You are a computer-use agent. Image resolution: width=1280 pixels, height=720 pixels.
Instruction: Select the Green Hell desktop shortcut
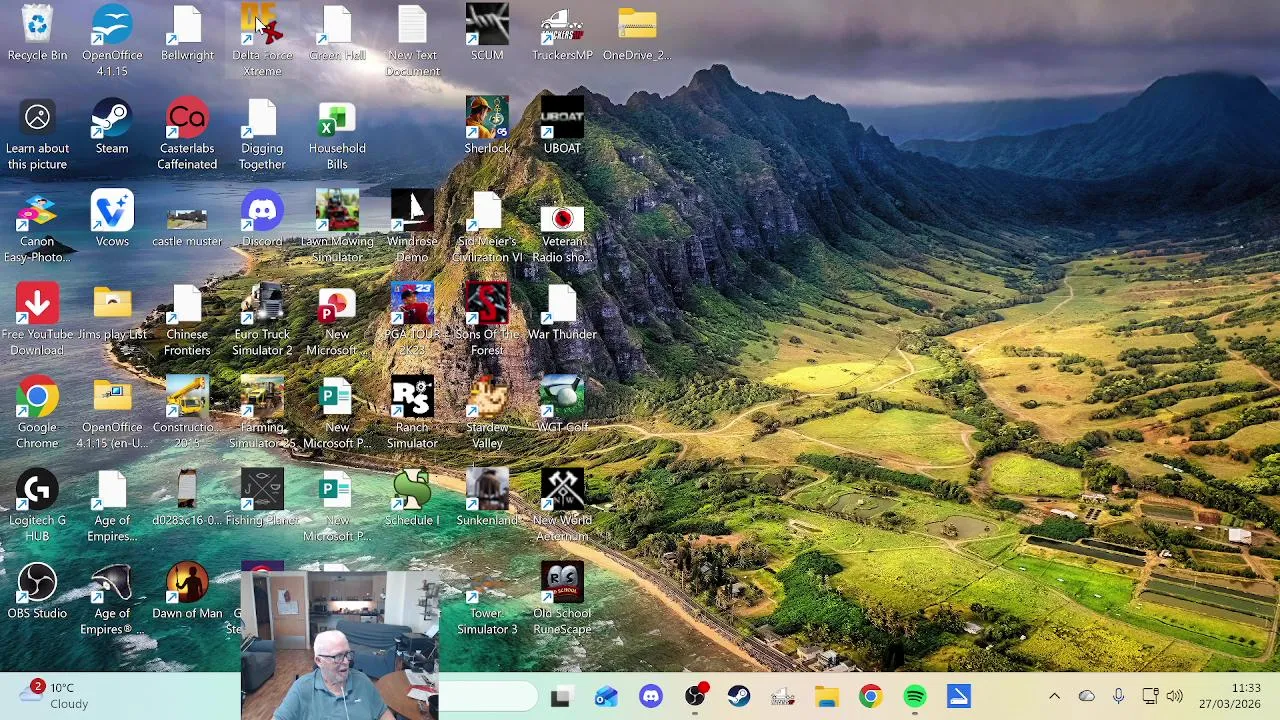[x=337, y=33]
